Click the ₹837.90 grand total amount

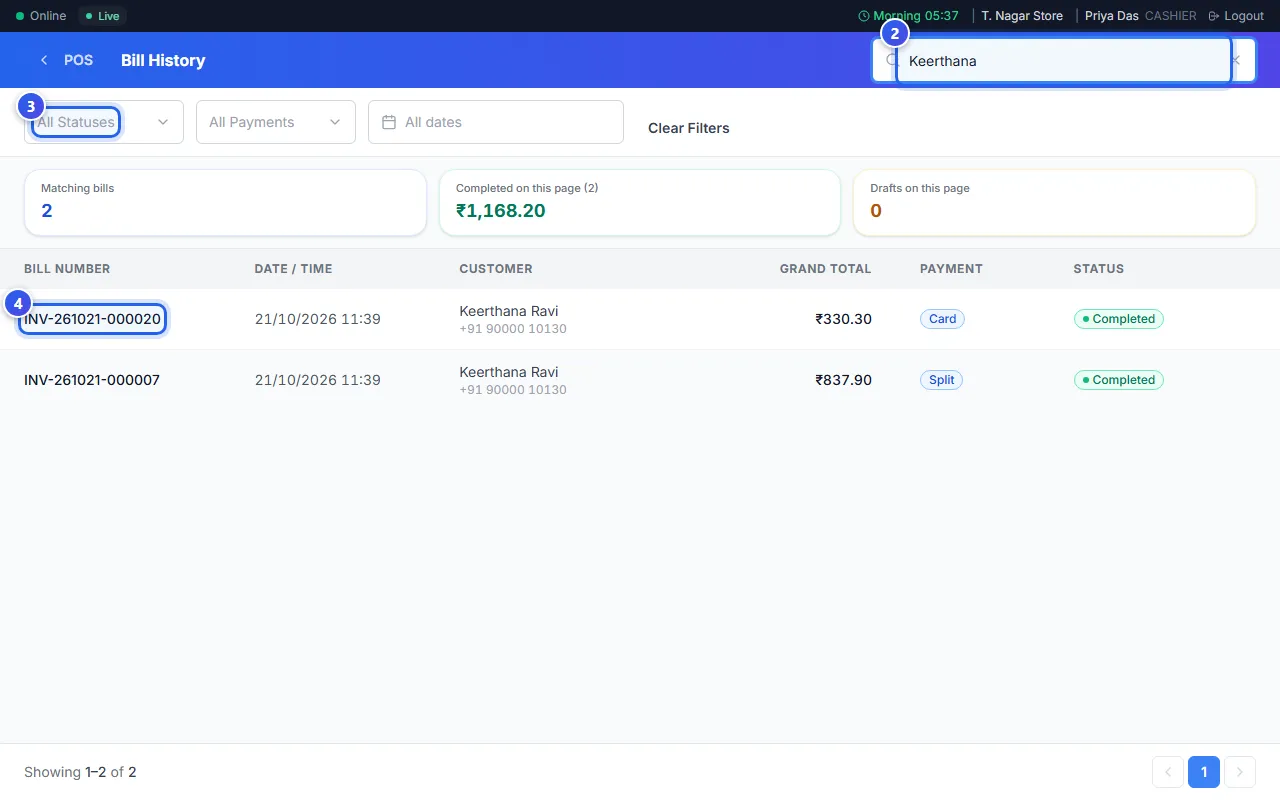click(x=844, y=380)
